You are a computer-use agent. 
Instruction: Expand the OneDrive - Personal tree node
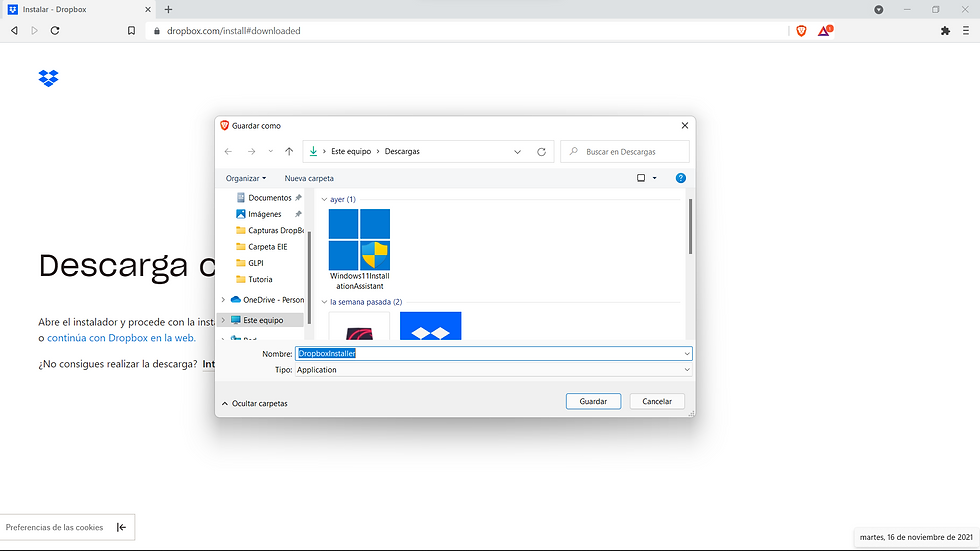223,300
